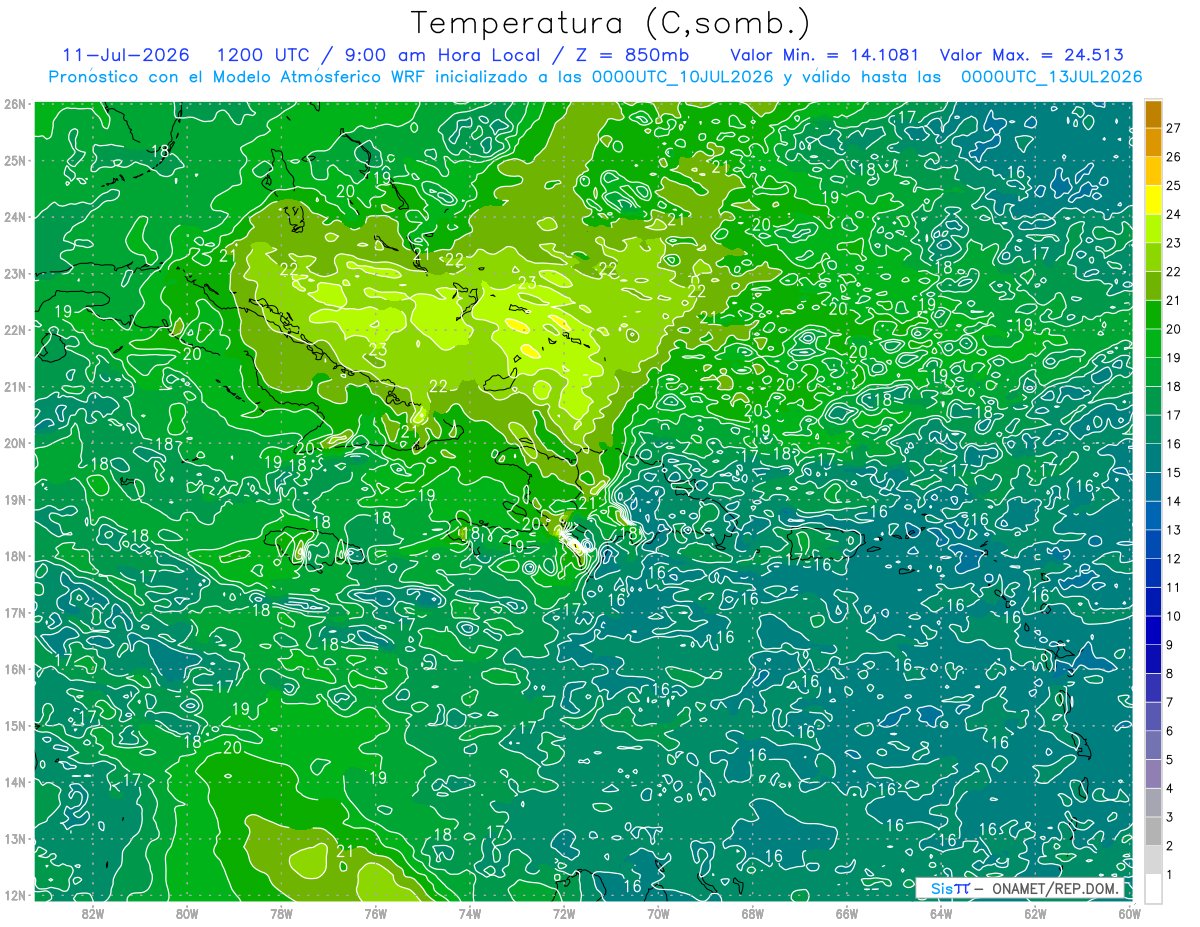
Task: Pick the purple swatch between colorbar 4 and 5
Action: (1153, 773)
